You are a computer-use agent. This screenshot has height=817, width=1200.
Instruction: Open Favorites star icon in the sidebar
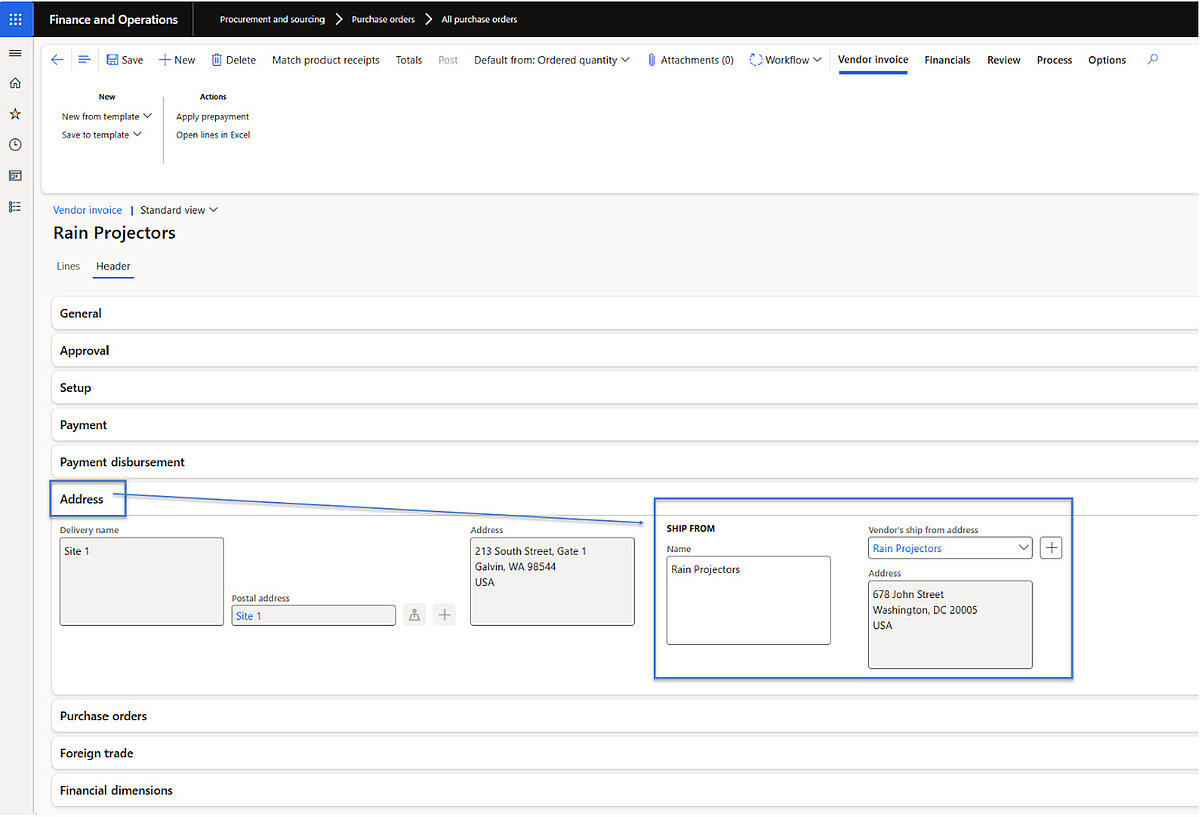tap(15, 114)
